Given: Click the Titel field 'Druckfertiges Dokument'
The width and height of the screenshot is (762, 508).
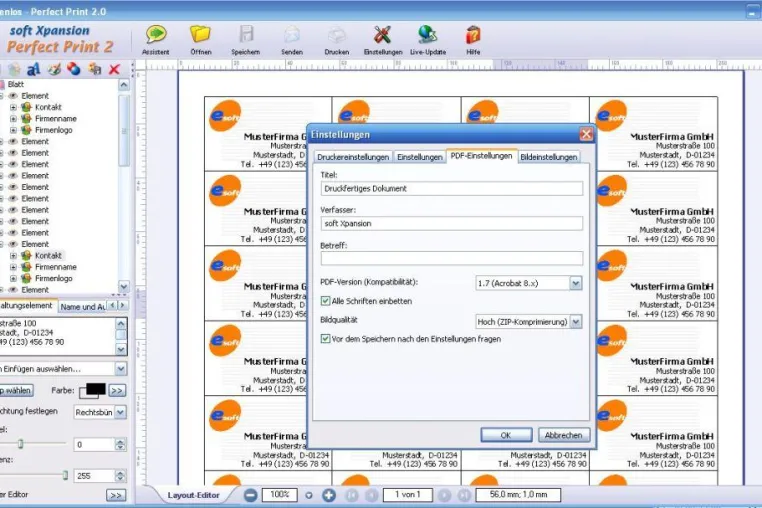Looking at the screenshot, I should (x=451, y=189).
